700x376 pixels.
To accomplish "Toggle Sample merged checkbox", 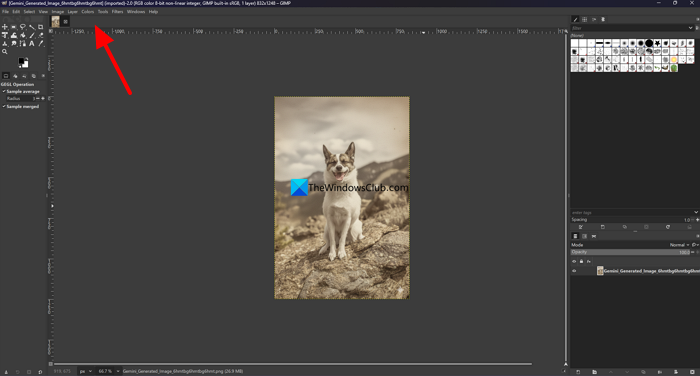I will coord(4,106).
